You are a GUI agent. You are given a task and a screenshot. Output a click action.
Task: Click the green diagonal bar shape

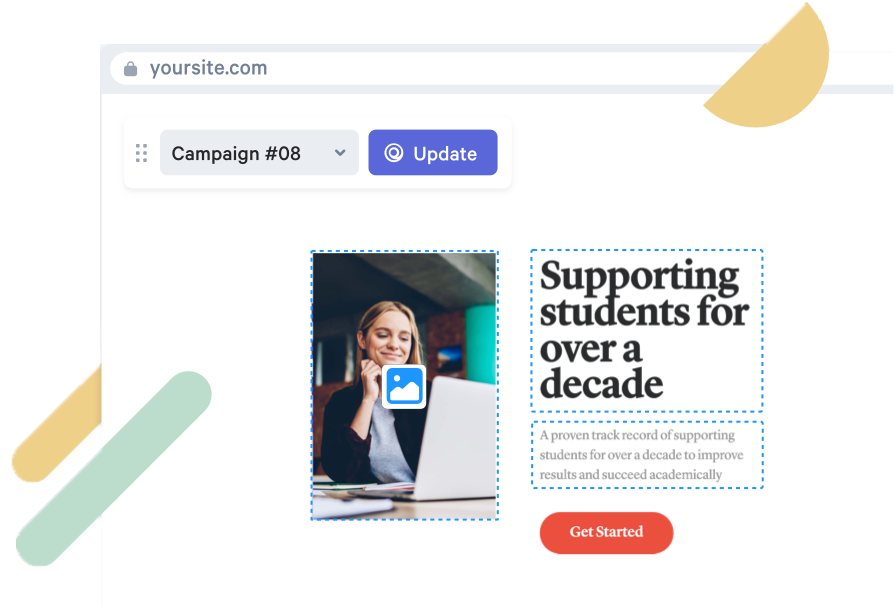click(x=114, y=469)
